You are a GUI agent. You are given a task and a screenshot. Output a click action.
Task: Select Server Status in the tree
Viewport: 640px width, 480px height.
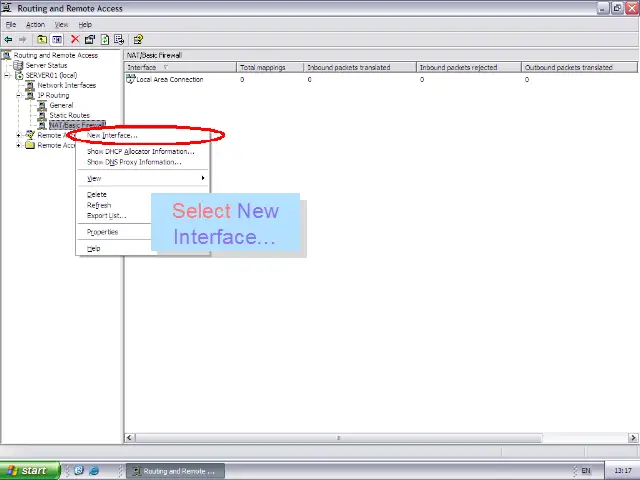tap(46, 65)
